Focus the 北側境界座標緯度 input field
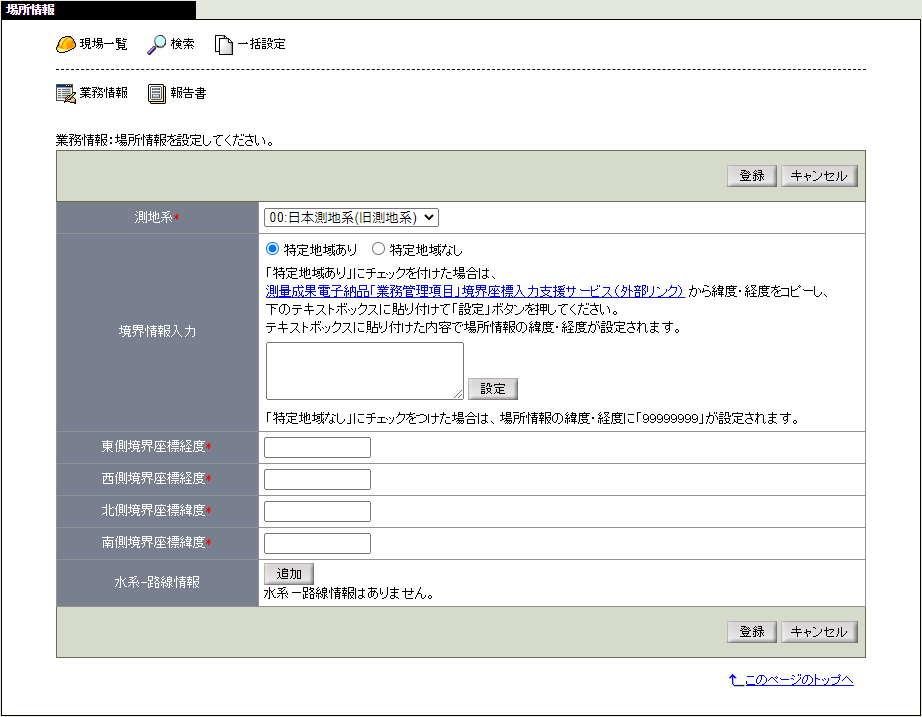 point(318,511)
